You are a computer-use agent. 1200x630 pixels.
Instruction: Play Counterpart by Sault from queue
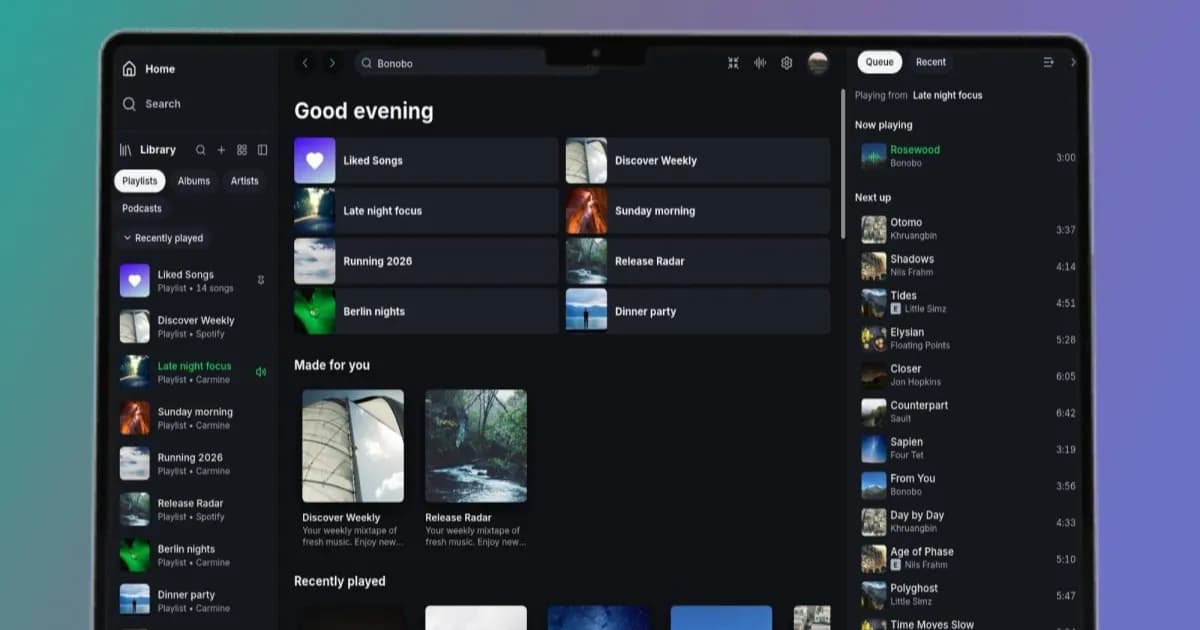[x=968, y=413]
